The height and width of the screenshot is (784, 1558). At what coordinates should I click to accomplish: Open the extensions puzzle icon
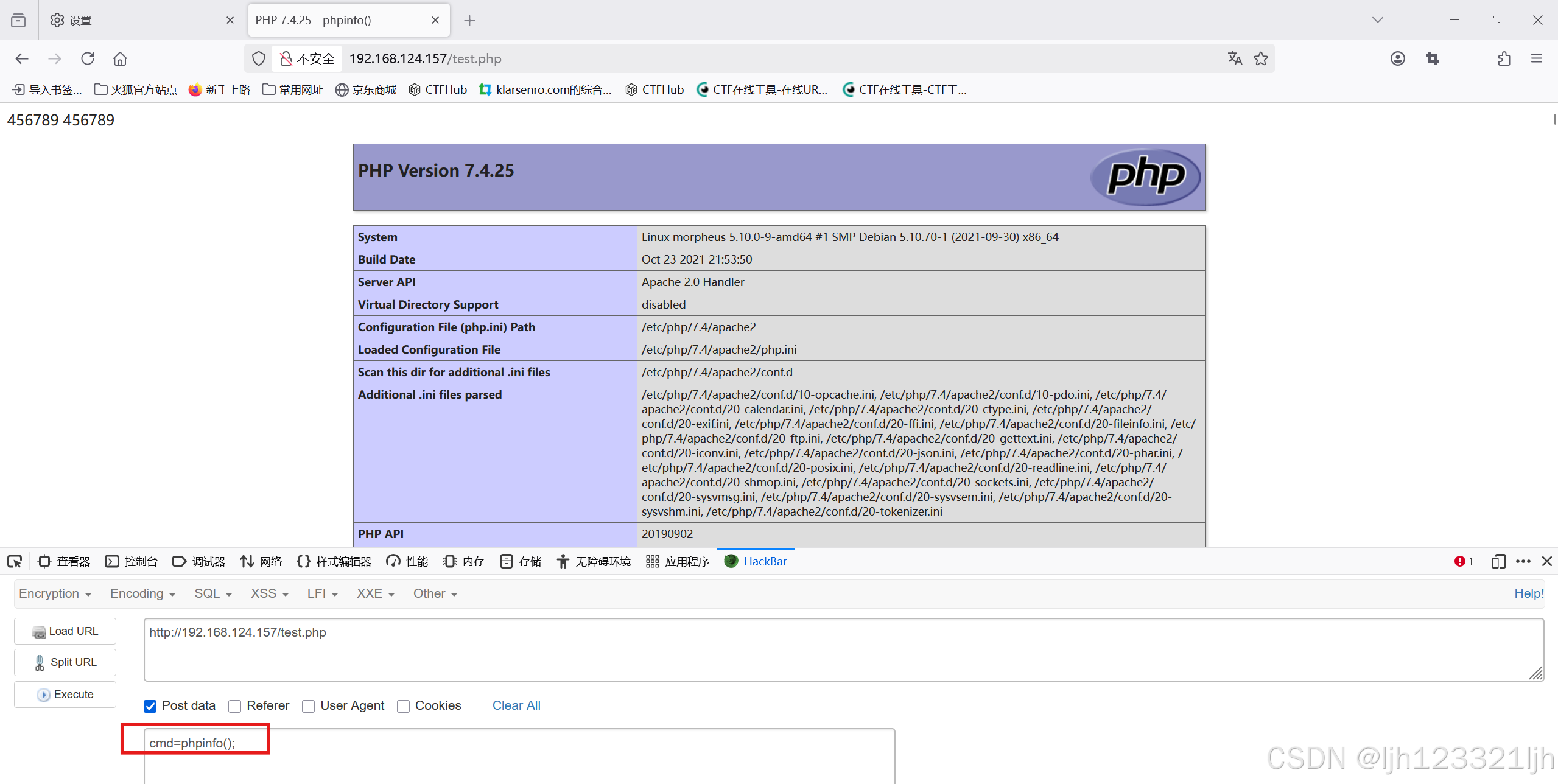[x=1504, y=58]
